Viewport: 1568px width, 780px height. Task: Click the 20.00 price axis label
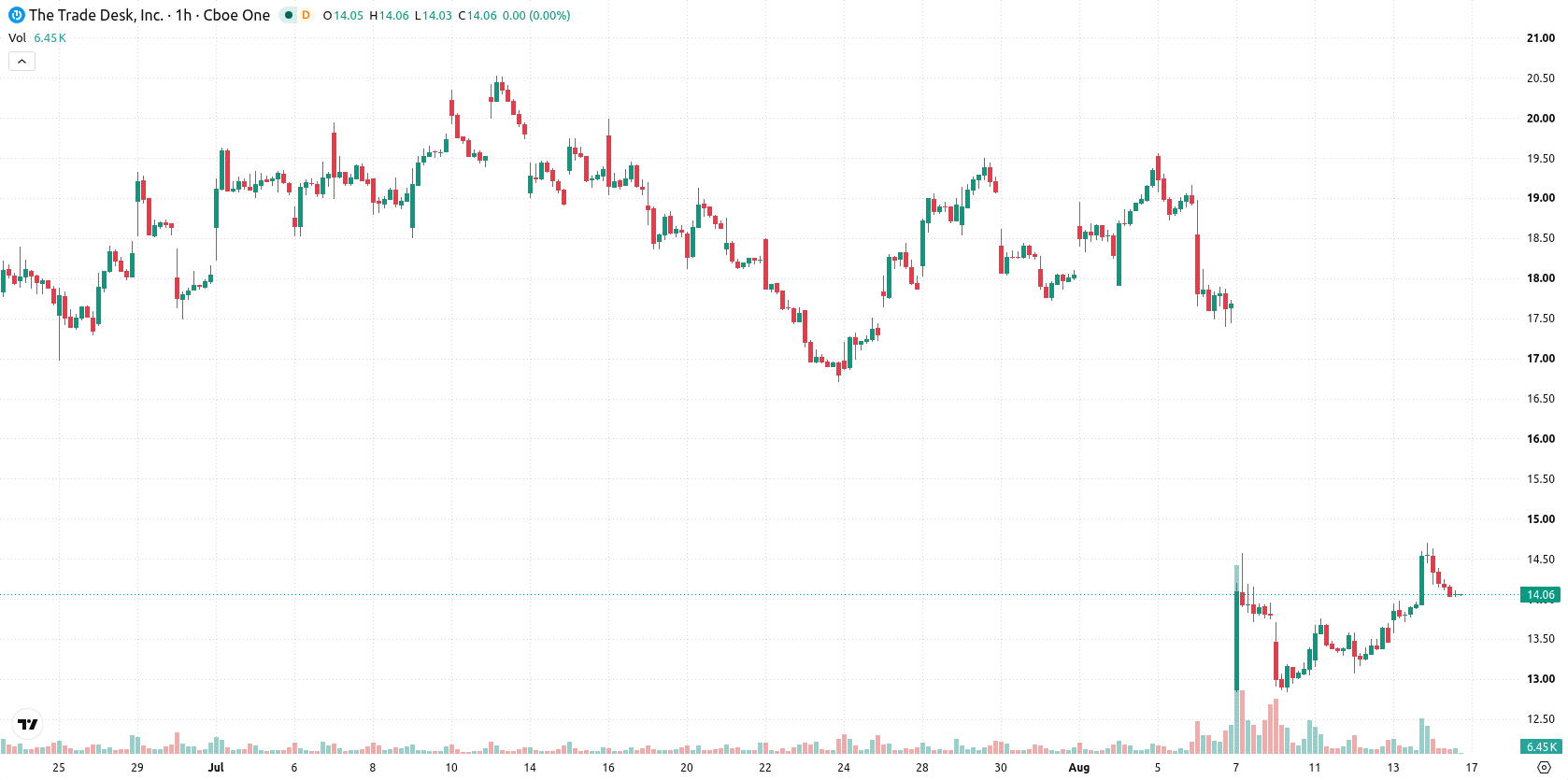coord(1541,119)
